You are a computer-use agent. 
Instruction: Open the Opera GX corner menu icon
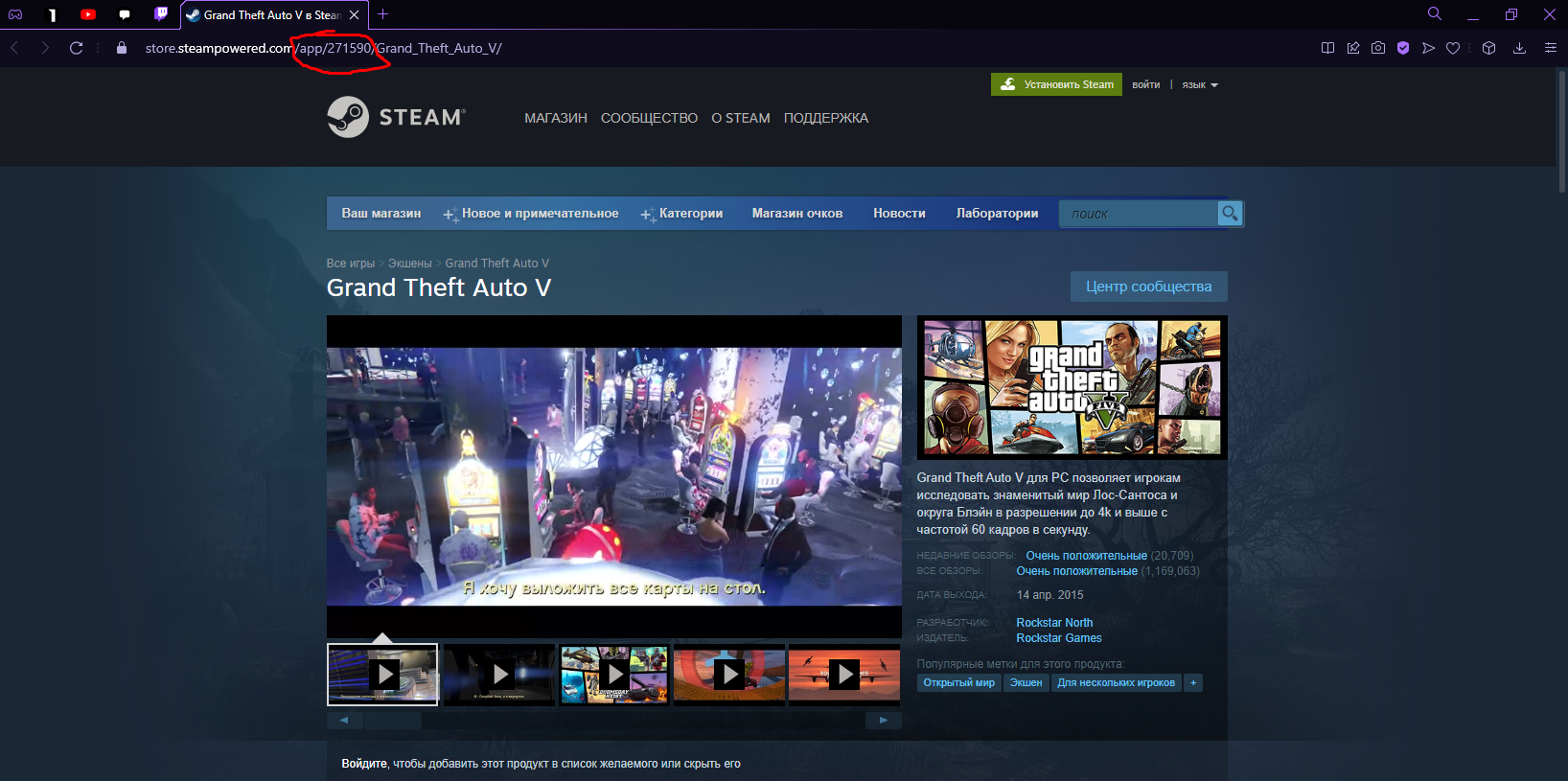click(15, 14)
